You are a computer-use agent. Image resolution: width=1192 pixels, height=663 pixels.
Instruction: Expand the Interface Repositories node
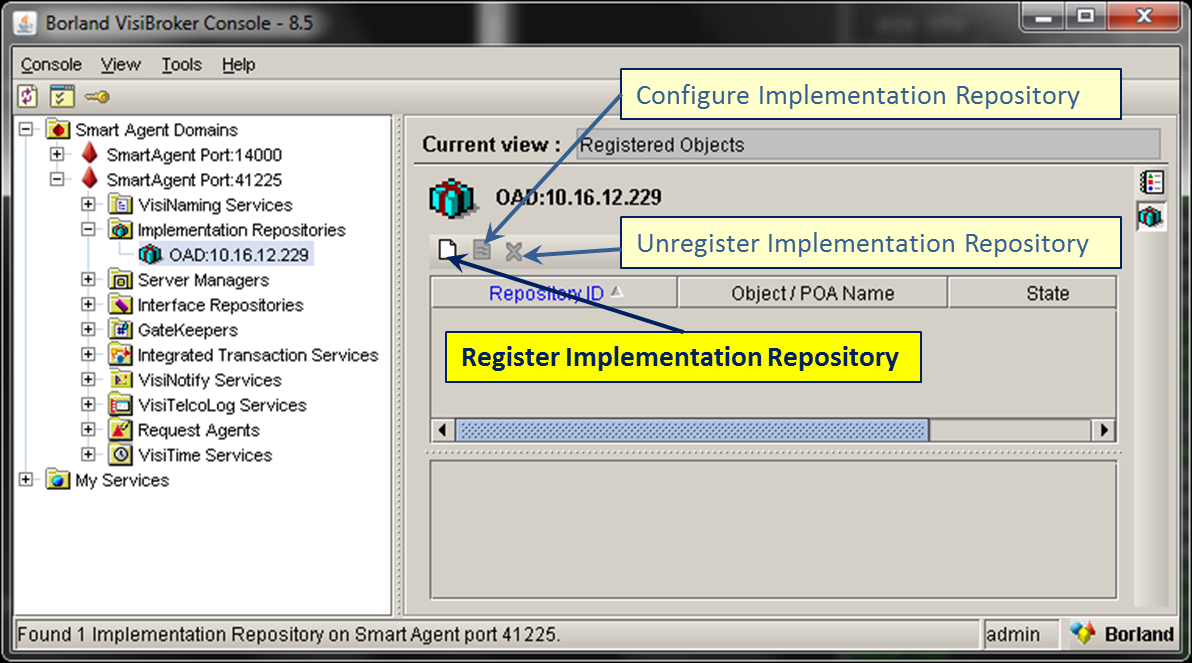tap(88, 305)
